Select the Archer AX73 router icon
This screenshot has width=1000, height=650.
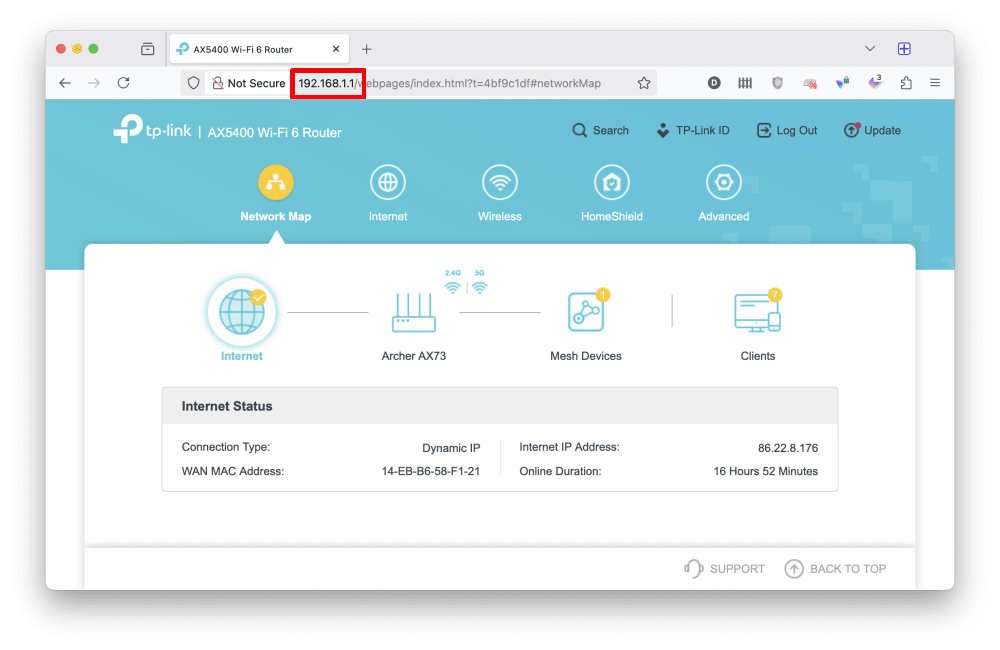pyautogui.click(x=413, y=313)
